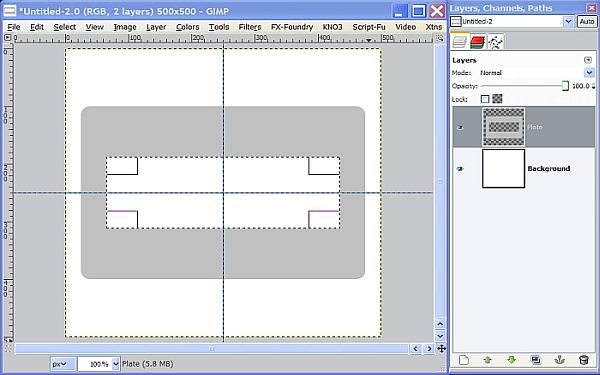Open the Filters menu
This screenshot has height=375, width=600.
250,27
